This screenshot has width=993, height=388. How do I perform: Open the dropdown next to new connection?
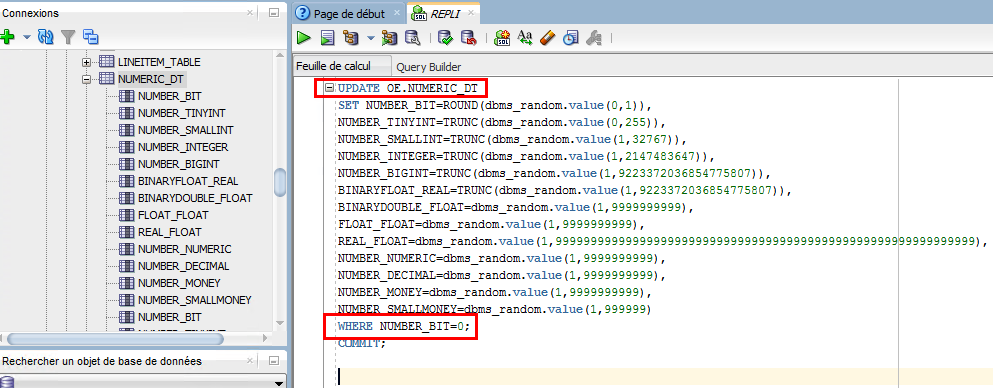27,37
